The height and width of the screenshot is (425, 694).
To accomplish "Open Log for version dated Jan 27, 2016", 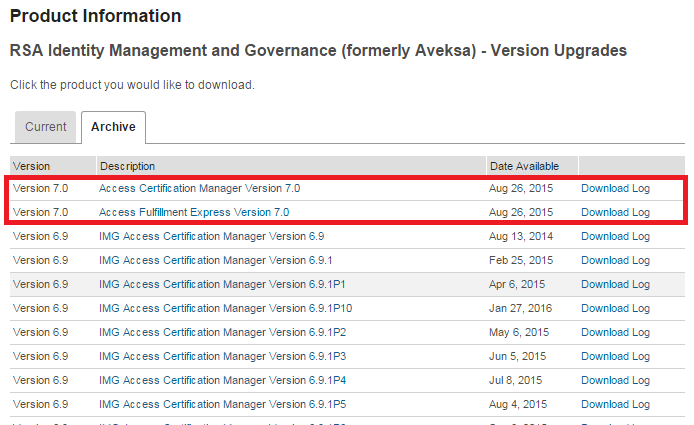I will pos(641,308).
